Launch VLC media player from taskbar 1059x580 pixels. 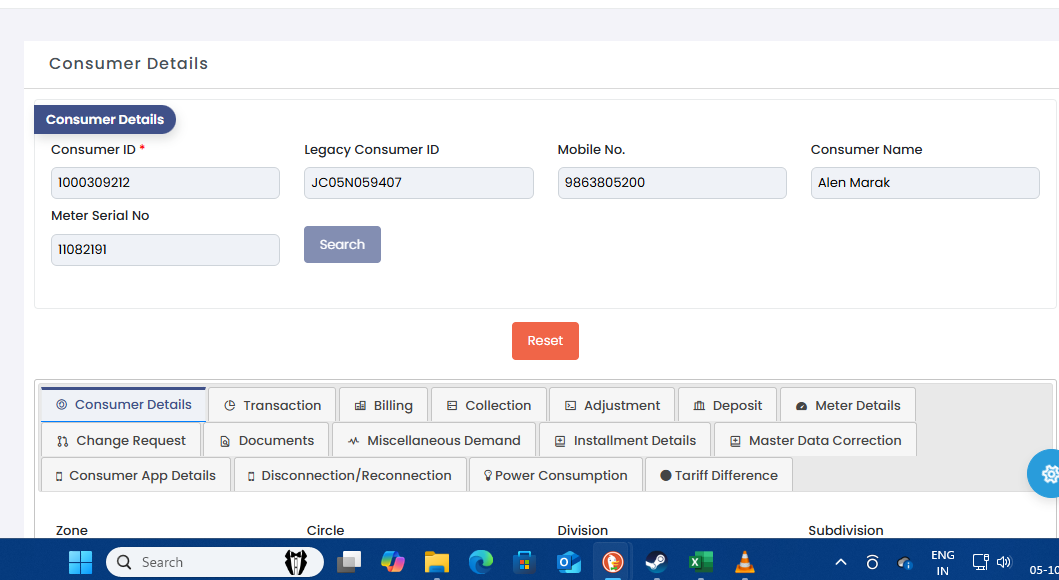pyautogui.click(x=744, y=562)
